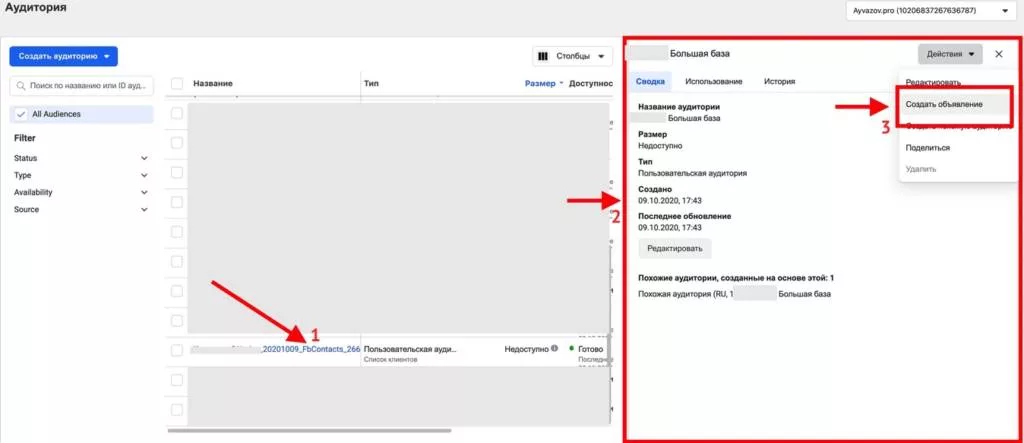This screenshot has height=443, width=1024.
Task: Click the Доступность column header
Action: click(x=591, y=84)
